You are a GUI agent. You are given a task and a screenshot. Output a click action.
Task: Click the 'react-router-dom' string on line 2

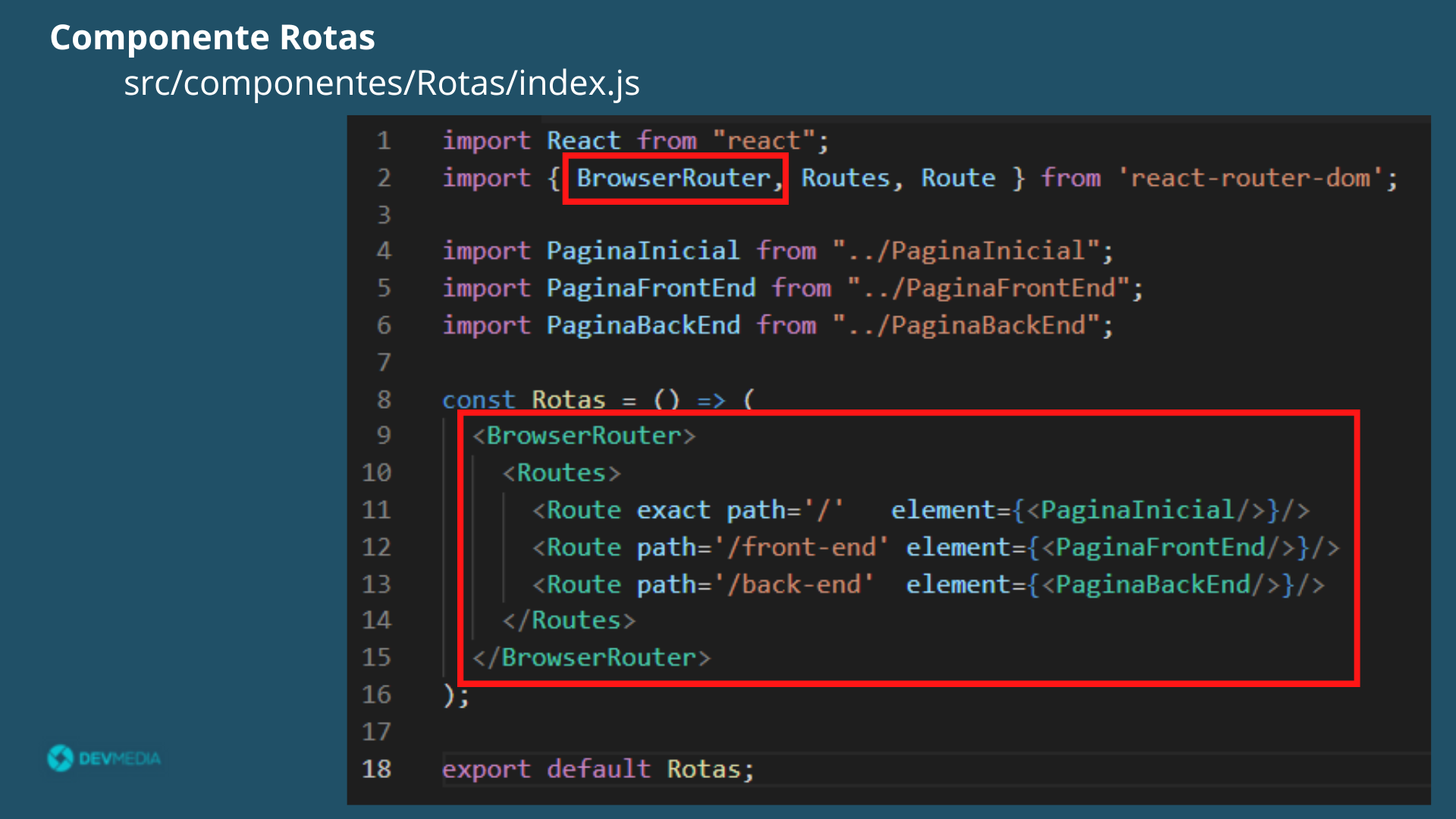point(1249,178)
